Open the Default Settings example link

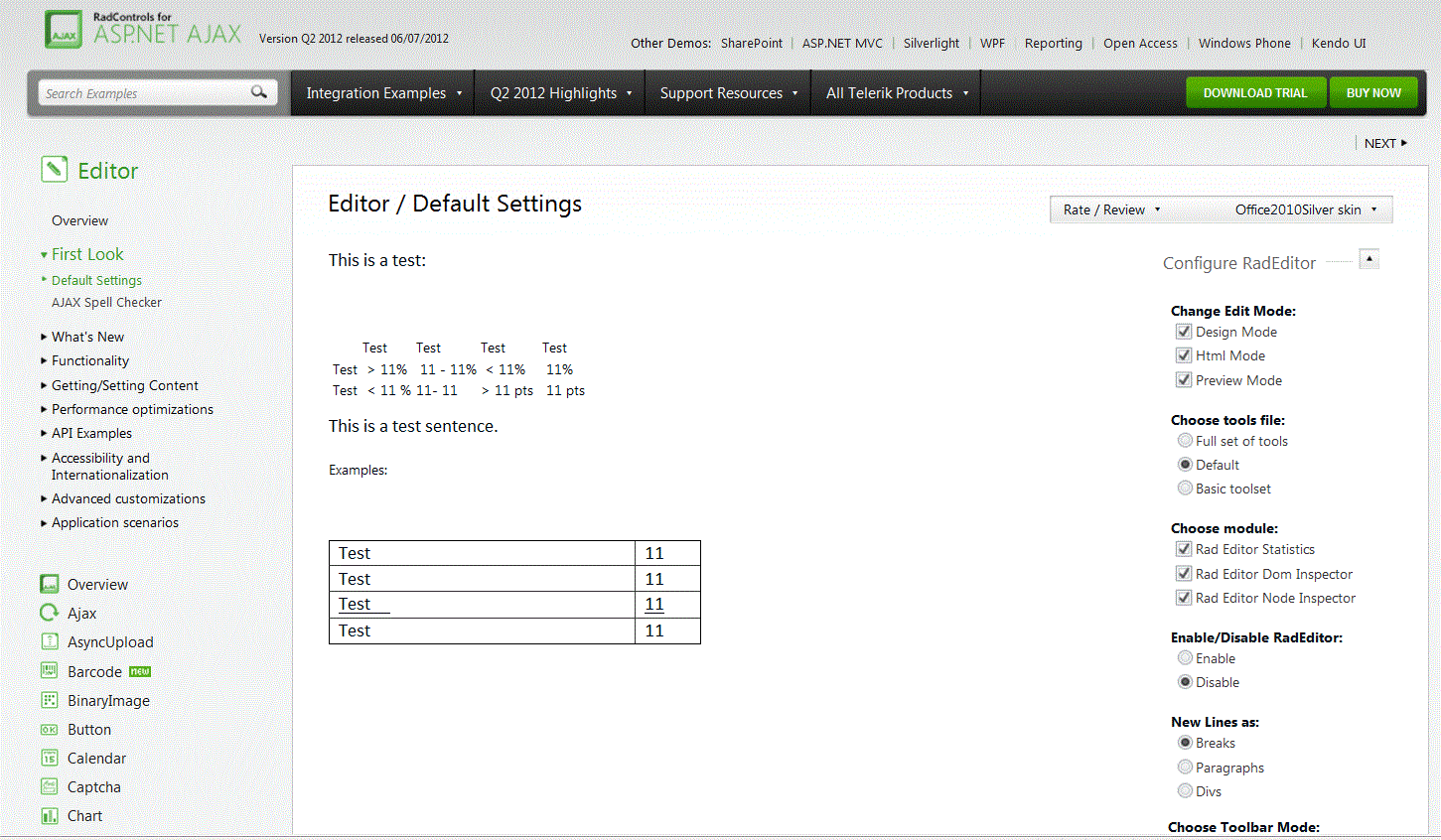point(96,280)
